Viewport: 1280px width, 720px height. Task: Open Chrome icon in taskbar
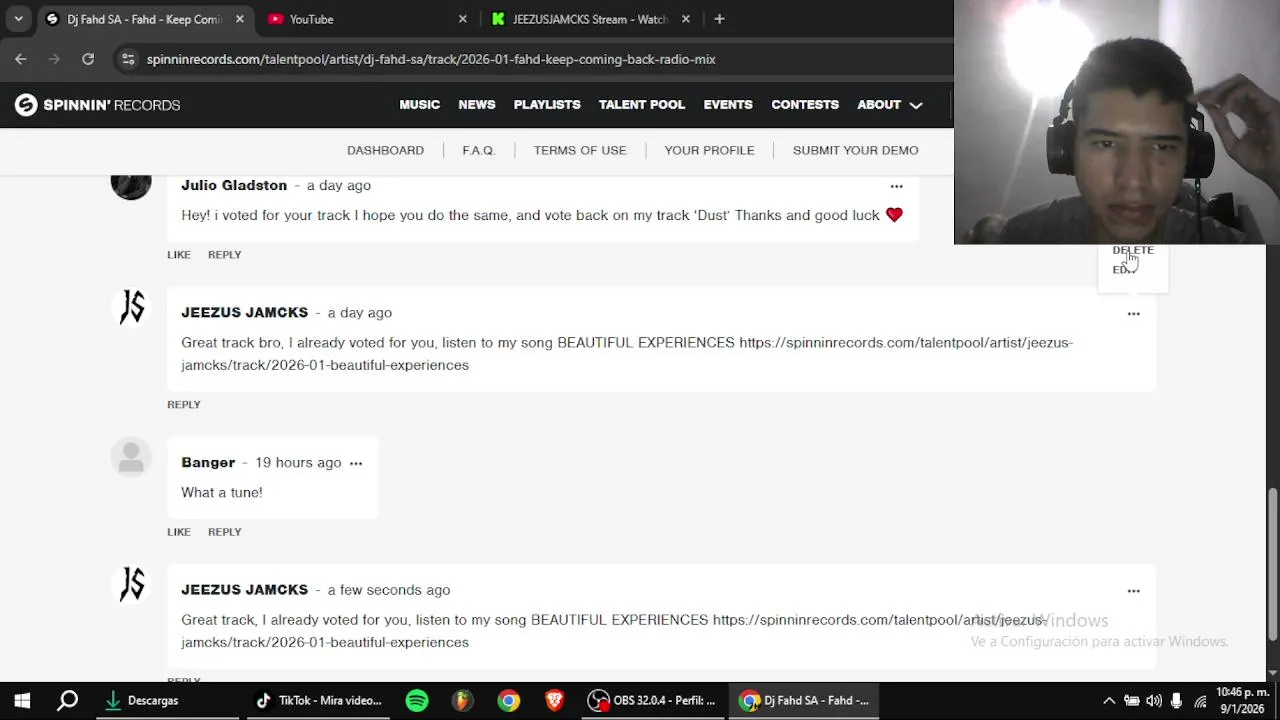pos(509,701)
